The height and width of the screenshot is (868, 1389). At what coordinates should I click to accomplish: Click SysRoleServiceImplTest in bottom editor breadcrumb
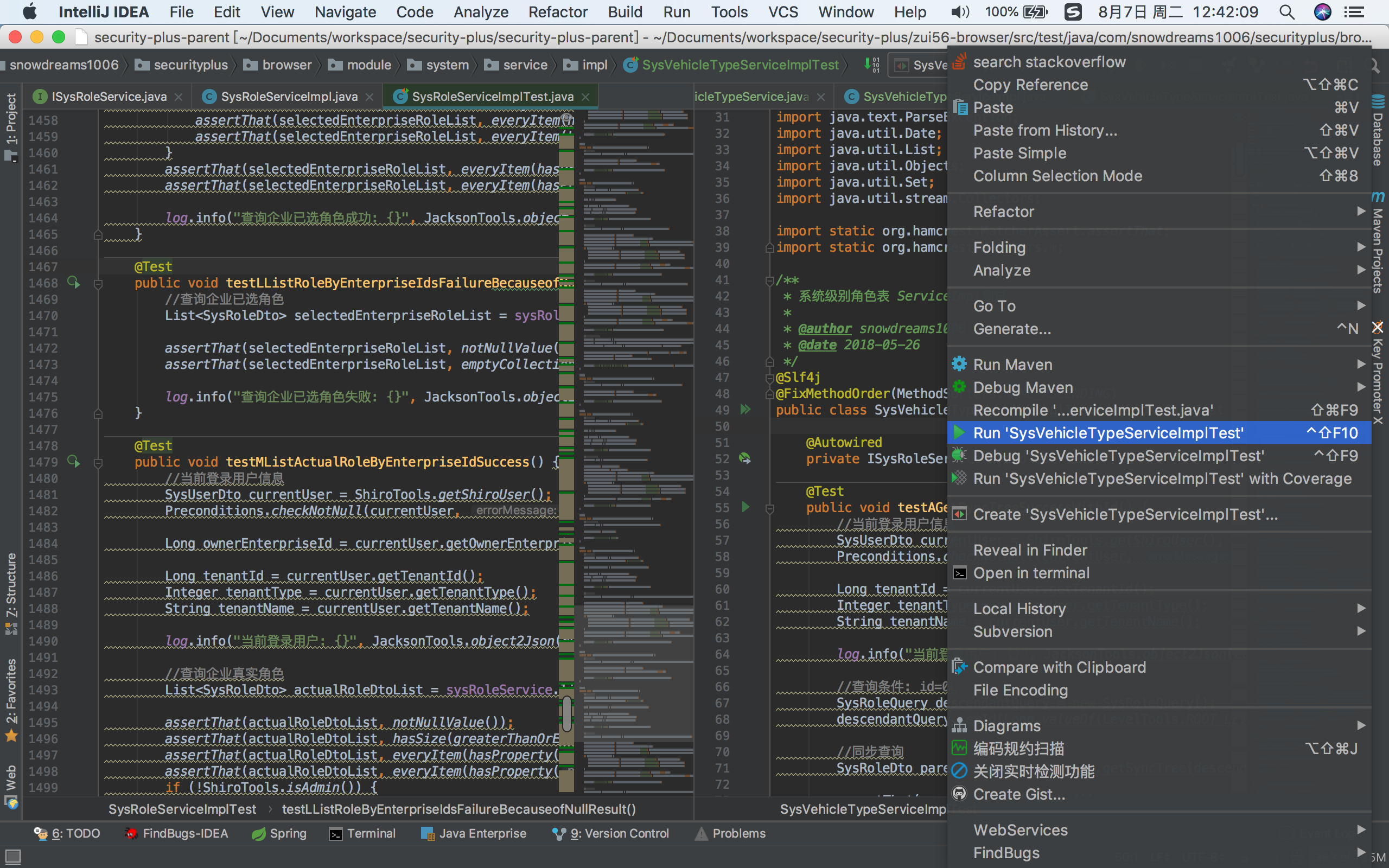(182, 809)
